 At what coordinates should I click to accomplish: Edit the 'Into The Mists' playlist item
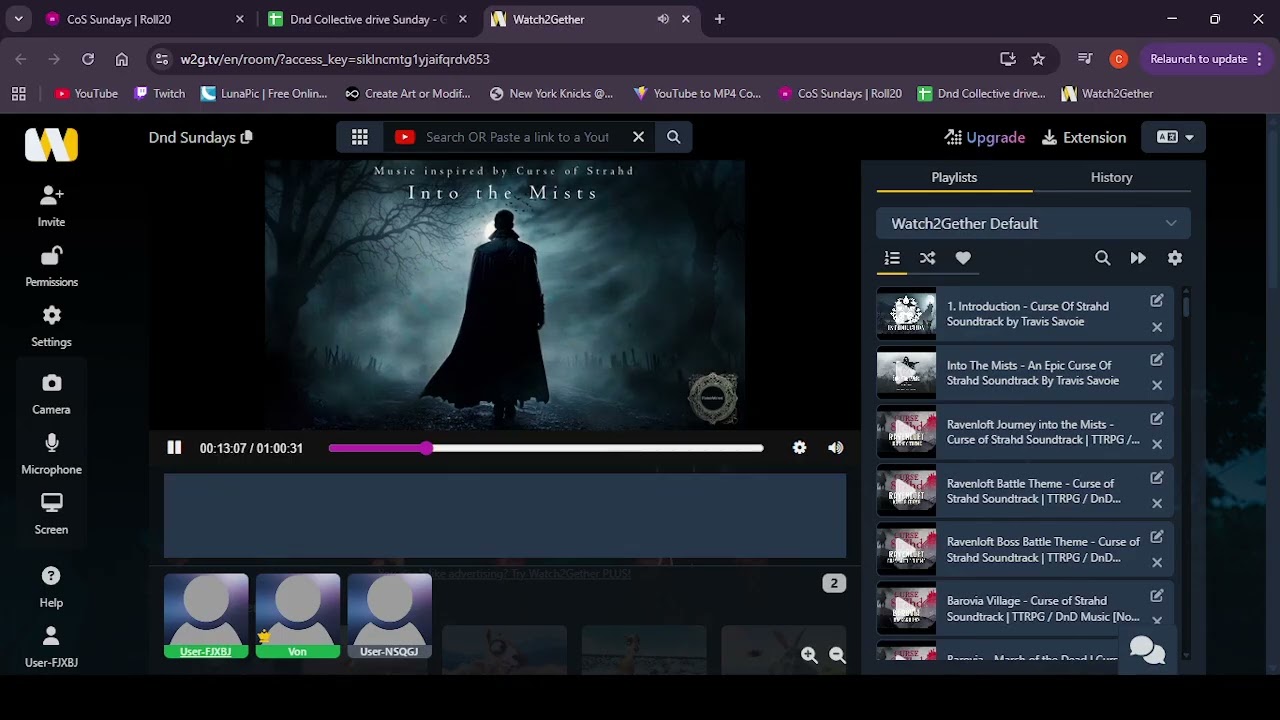[1157, 359]
